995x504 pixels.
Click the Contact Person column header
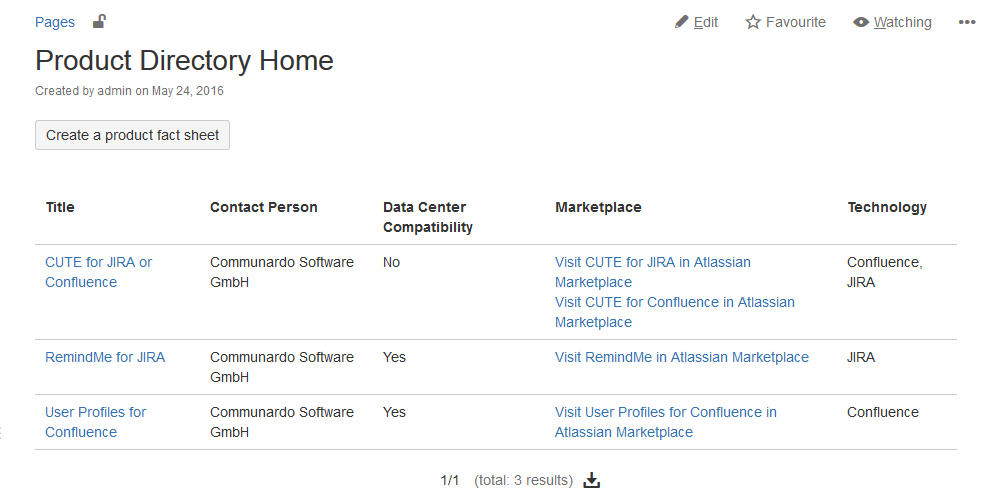(263, 208)
